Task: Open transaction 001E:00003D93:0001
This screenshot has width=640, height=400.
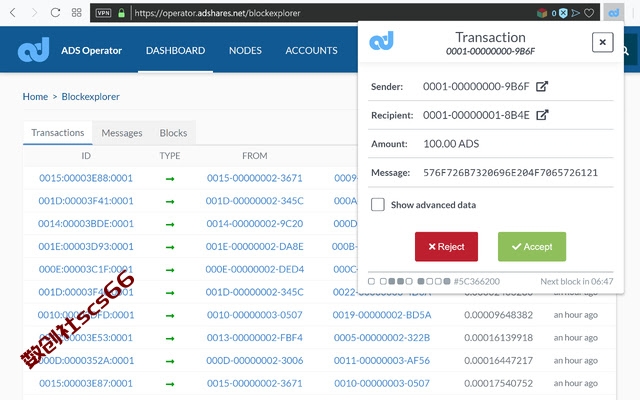Action: pos(86,247)
